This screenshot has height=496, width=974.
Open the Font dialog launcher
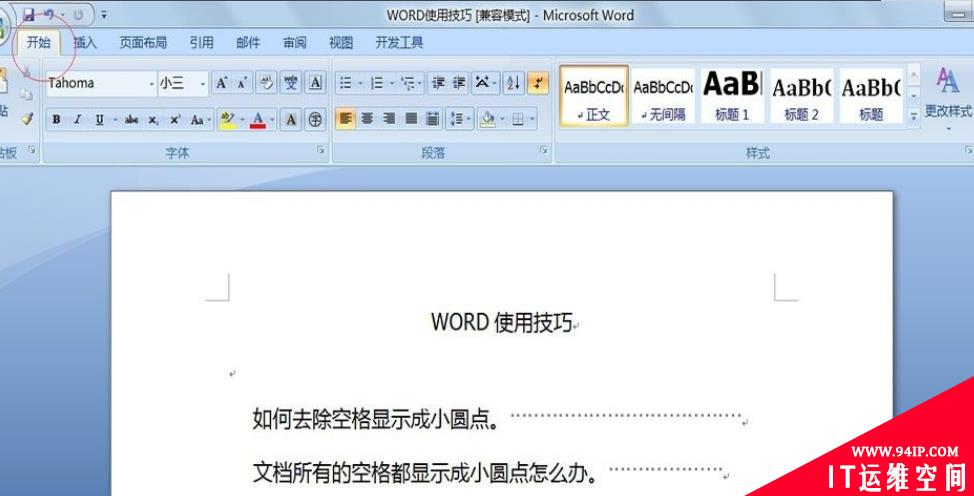(321, 150)
